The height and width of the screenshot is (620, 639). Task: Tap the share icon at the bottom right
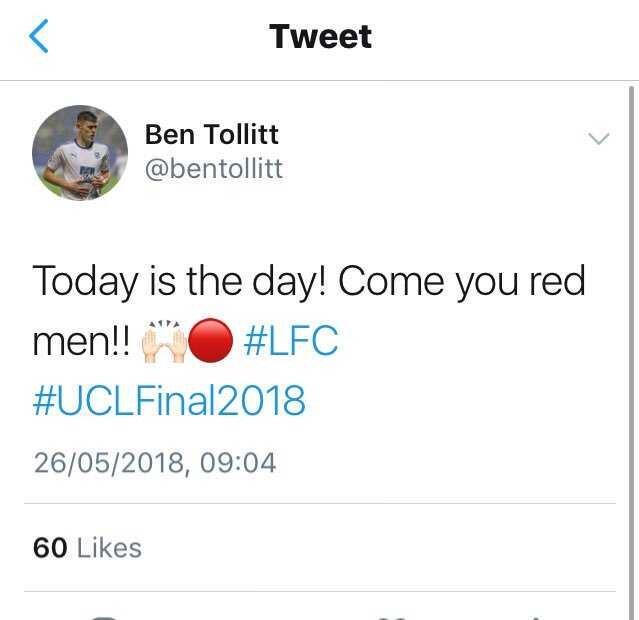point(535,615)
